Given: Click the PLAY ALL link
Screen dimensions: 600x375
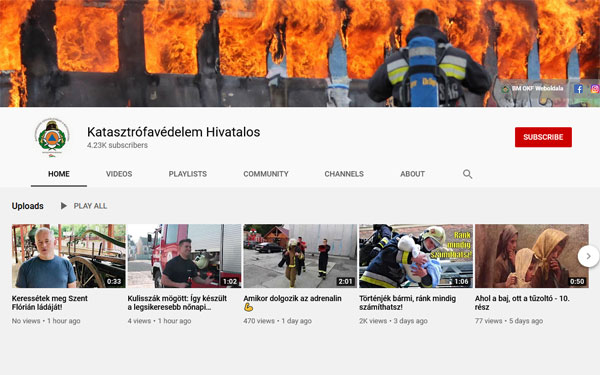Looking at the screenshot, I should pyautogui.click(x=90, y=206).
